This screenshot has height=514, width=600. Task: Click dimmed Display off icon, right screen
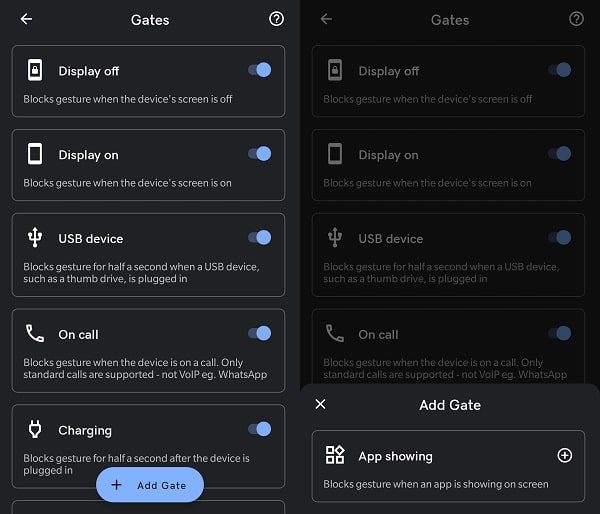(x=335, y=70)
